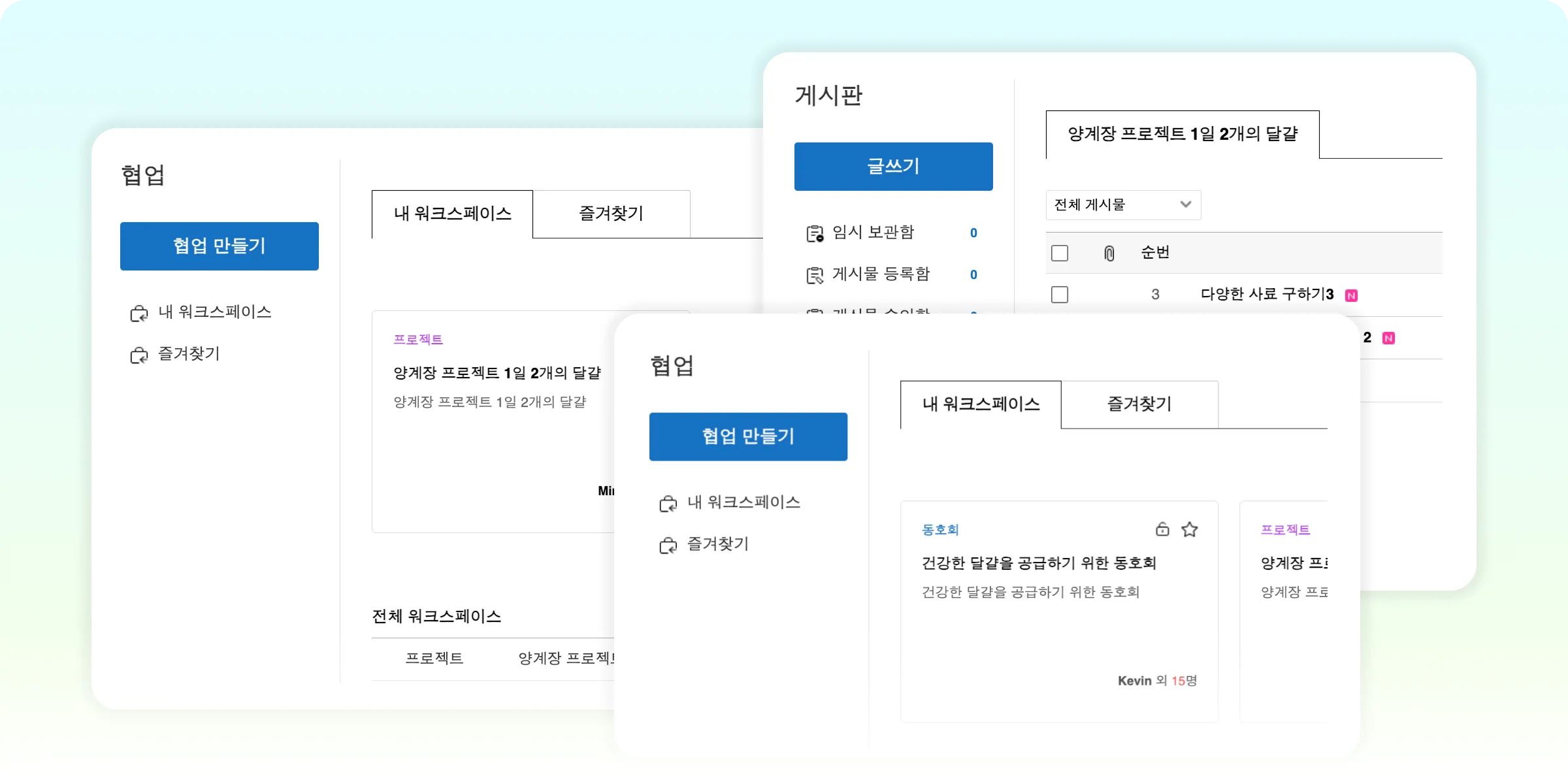Check the select-all checkbox in board header
The width and height of the screenshot is (1568, 784).
(x=1060, y=253)
